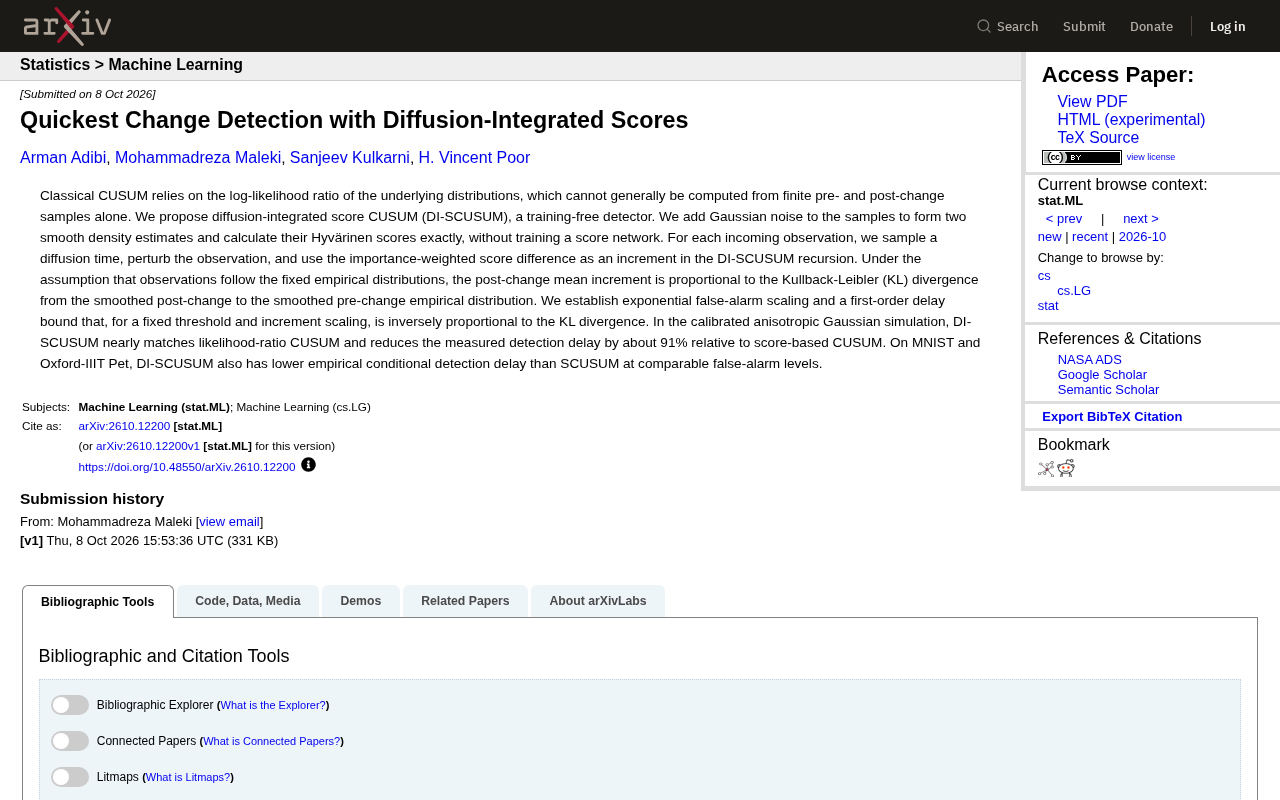The width and height of the screenshot is (1280, 800).
Task: Turn on the Litmaps toggle
Action: [x=70, y=777]
